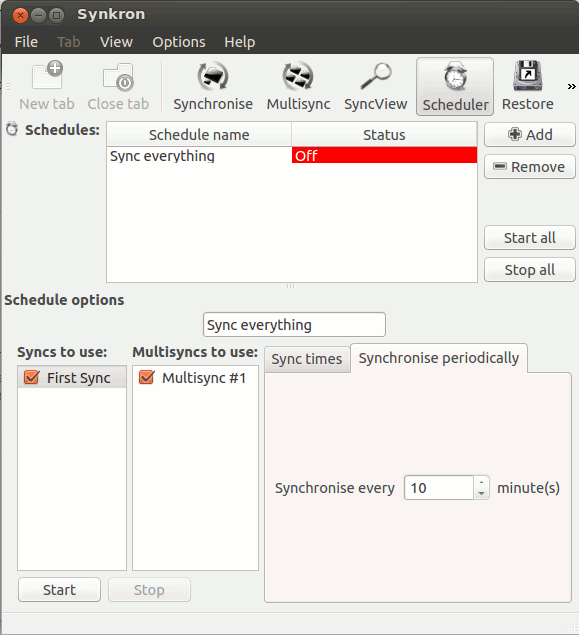Screen dimensions: 579x635
Task: Expand the toolbar overflow chevron
Action: click(571, 86)
